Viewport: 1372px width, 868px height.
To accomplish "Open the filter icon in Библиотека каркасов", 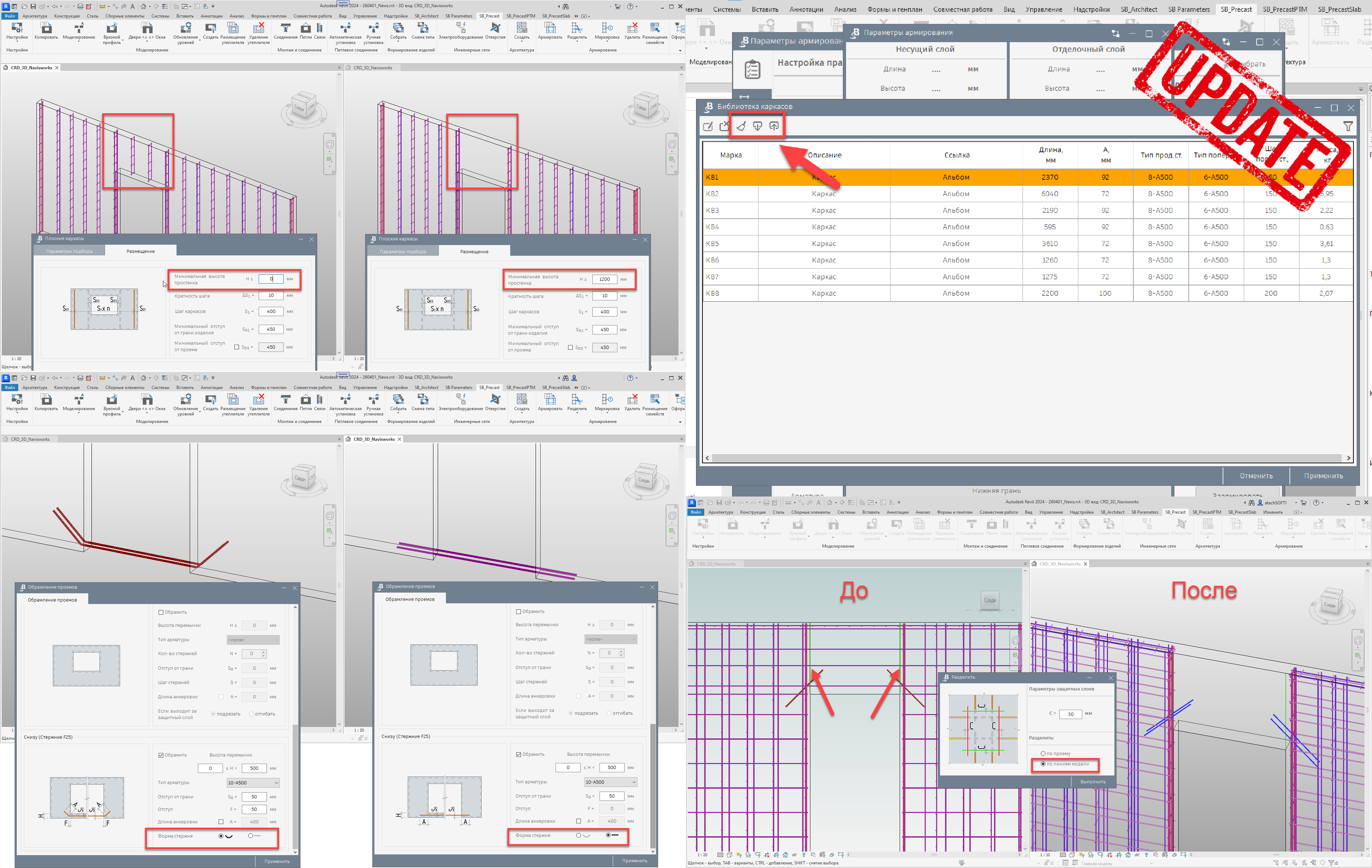I will tap(1348, 126).
